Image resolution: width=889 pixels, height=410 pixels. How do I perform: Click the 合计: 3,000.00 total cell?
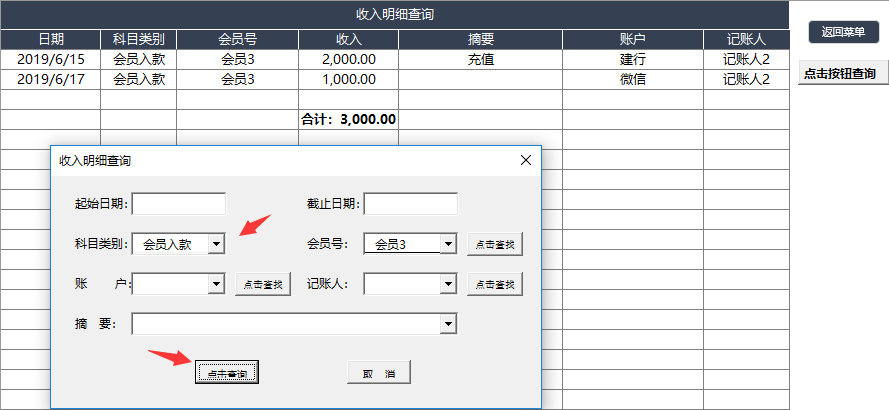[349, 120]
